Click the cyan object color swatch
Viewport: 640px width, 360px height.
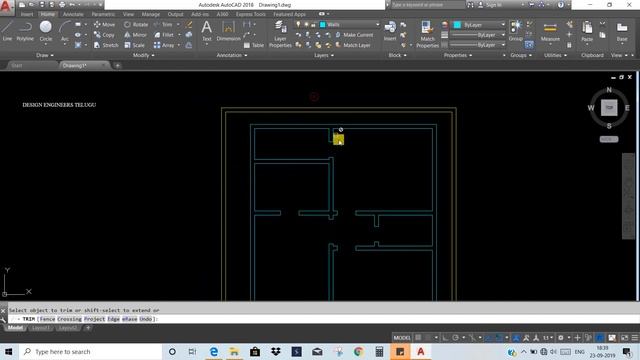457,24
